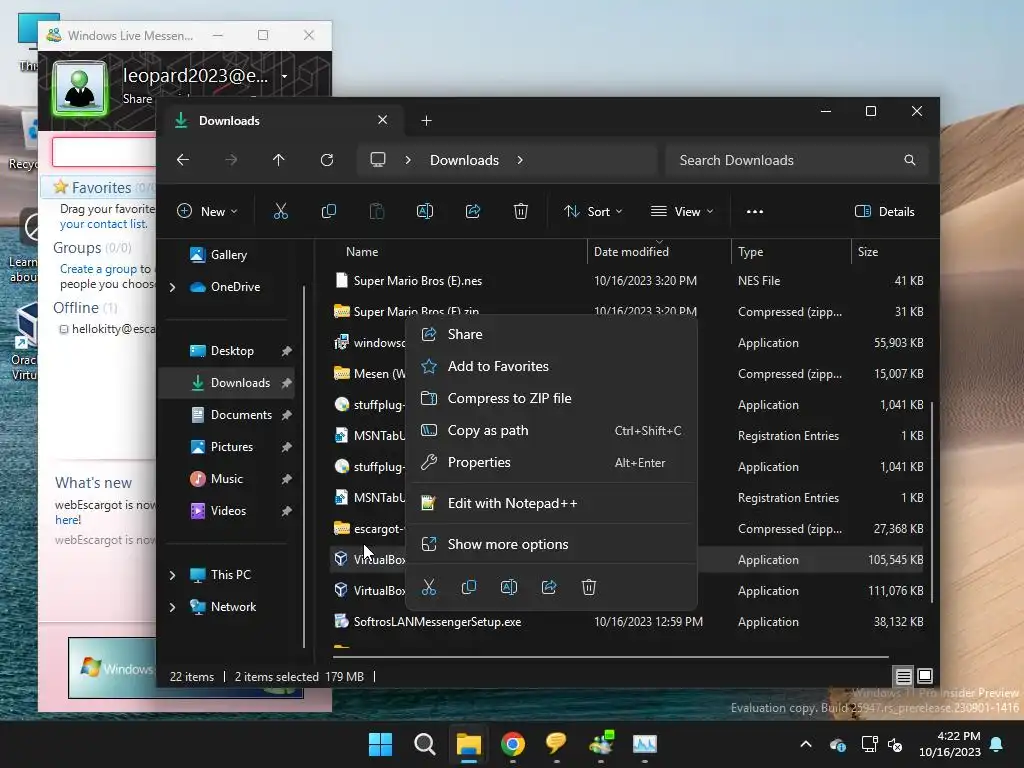Screen dimensions: 1024x768
Task: Click the vertical scrollbar of the file list
Action: 932,502
